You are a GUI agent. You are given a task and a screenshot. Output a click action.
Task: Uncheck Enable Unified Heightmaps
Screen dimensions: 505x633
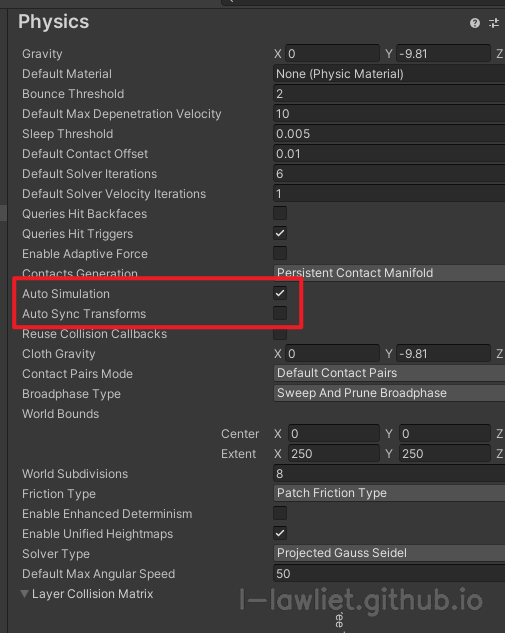(x=280, y=533)
